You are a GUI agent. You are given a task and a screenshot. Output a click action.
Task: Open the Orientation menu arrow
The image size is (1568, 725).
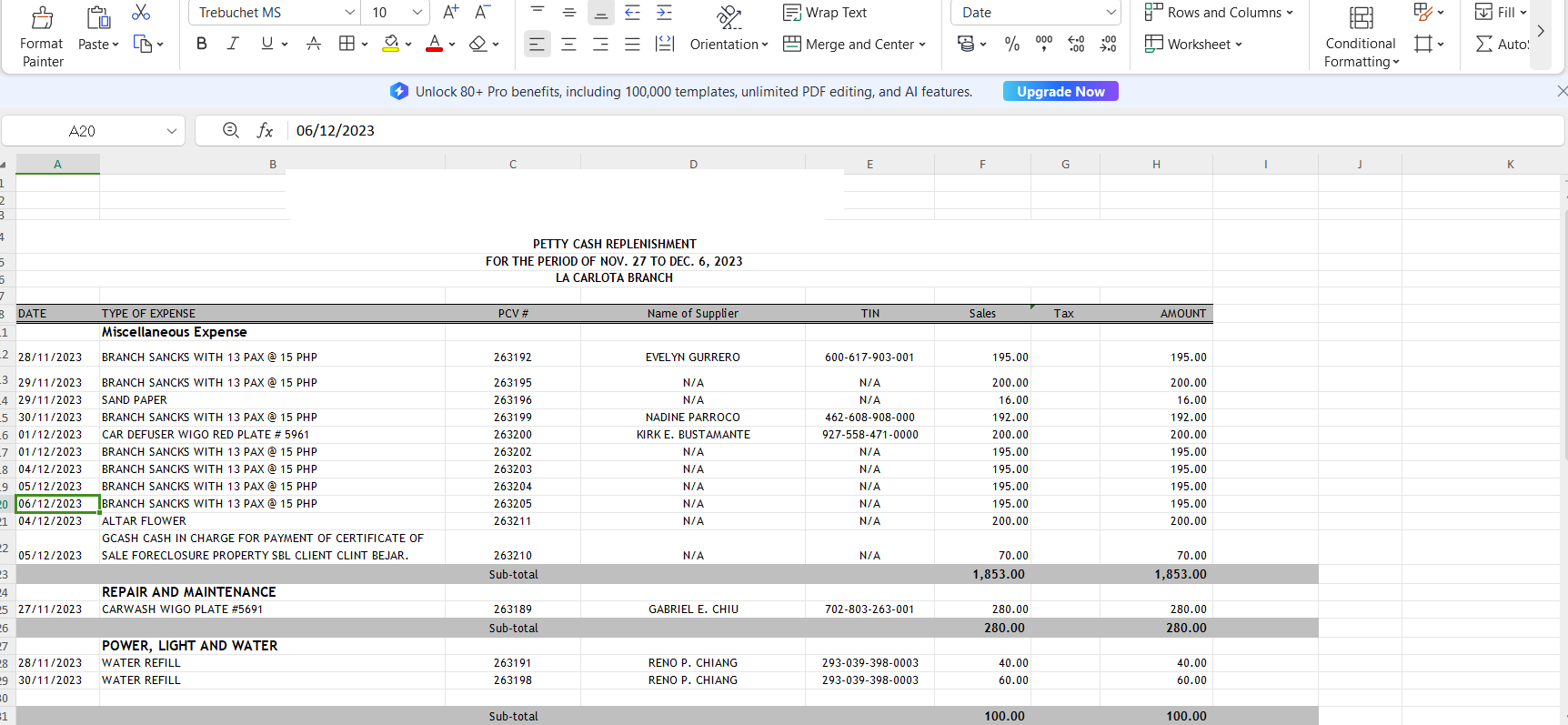(x=765, y=45)
